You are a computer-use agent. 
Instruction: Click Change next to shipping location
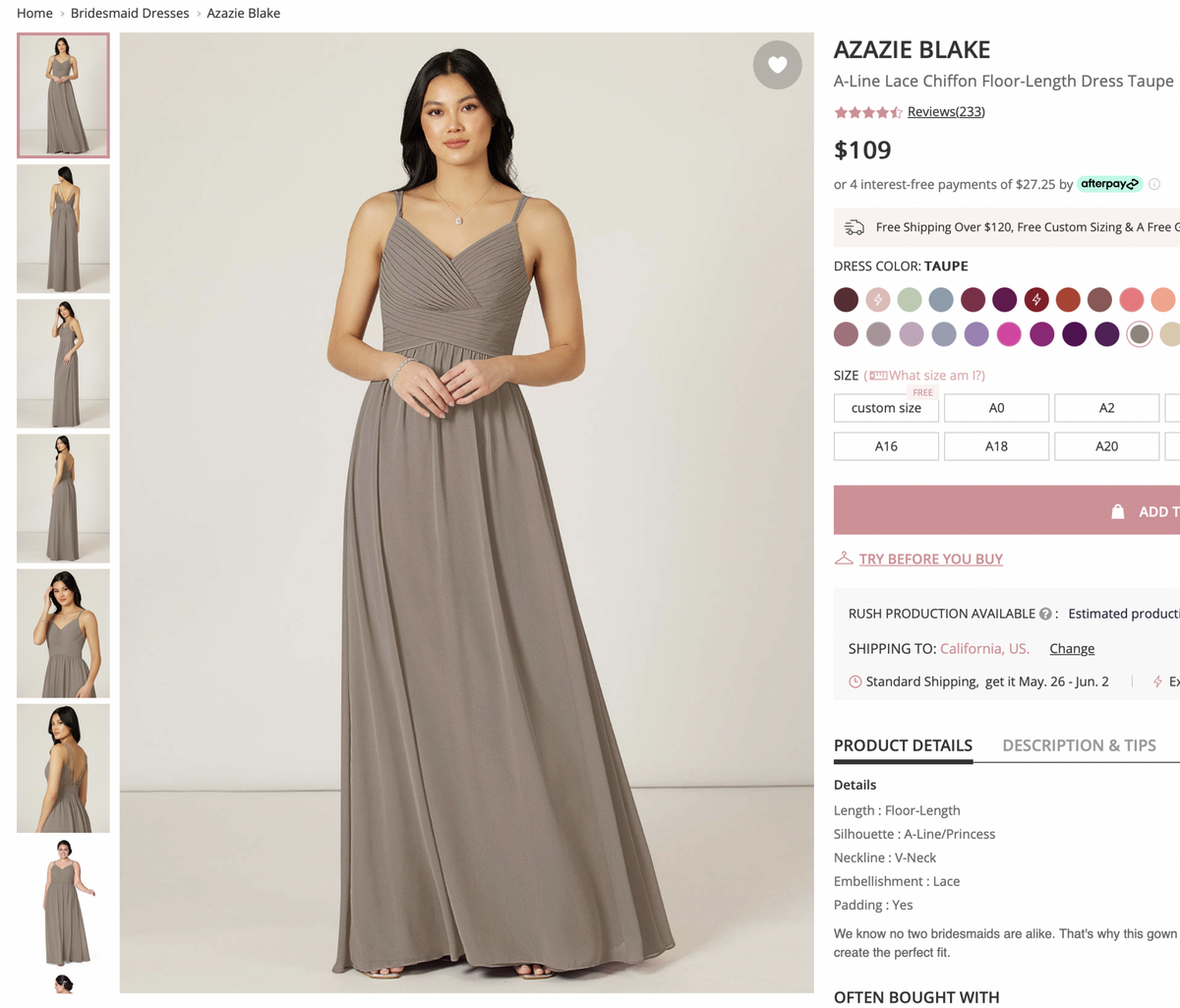[x=1071, y=648]
